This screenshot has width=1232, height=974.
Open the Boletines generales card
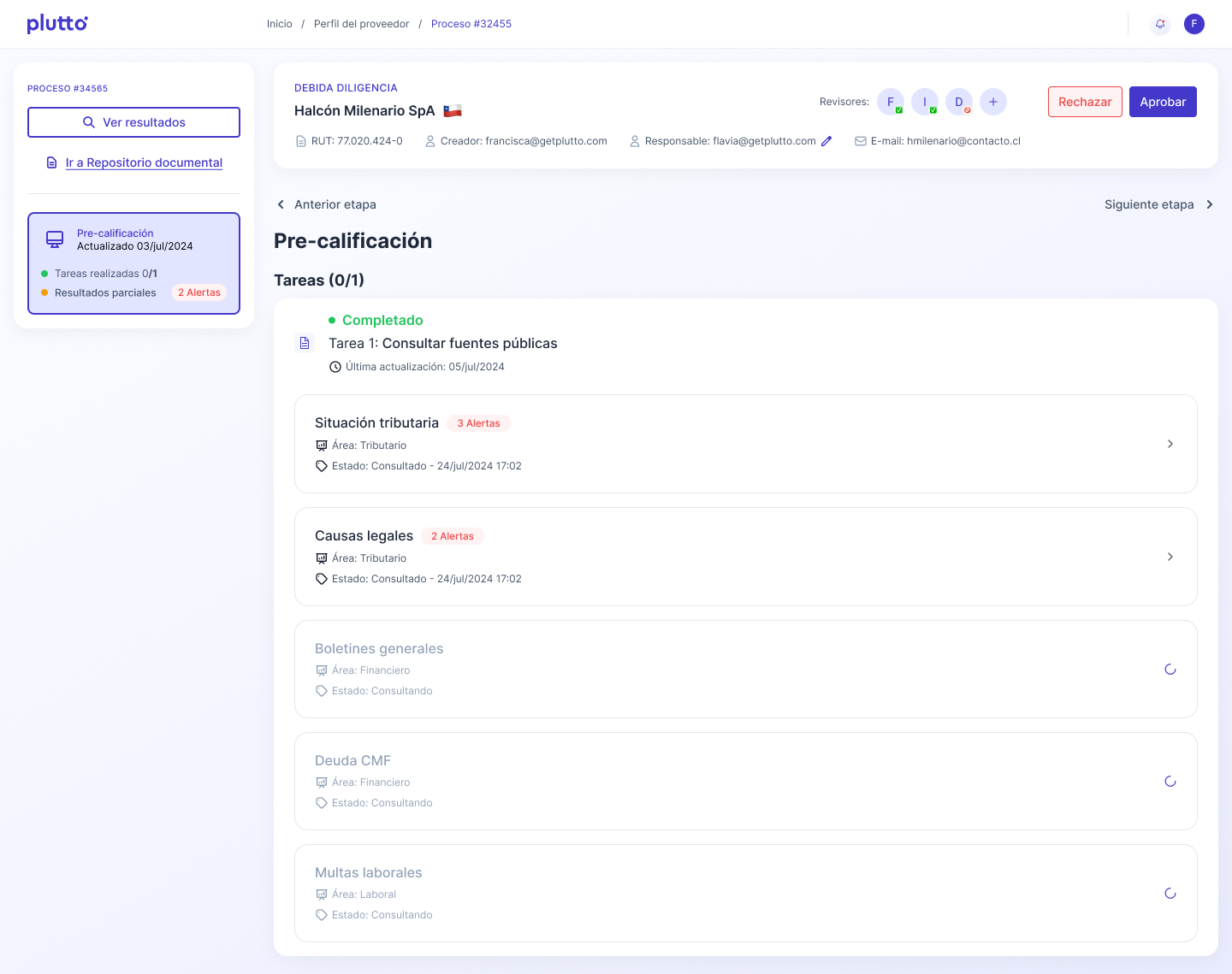pyautogui.click(x=746, y=670)
